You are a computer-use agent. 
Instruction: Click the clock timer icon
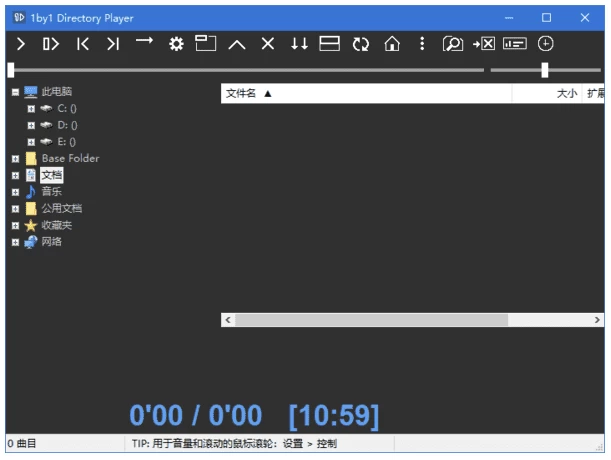546,44
